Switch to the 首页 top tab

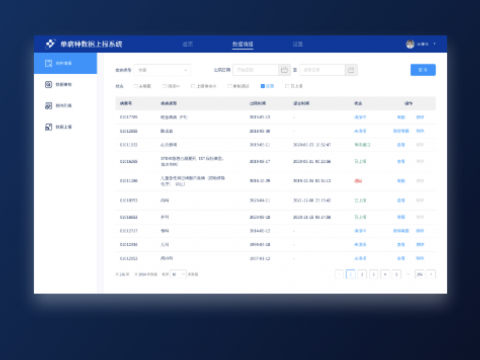click(x=188, y=44)
